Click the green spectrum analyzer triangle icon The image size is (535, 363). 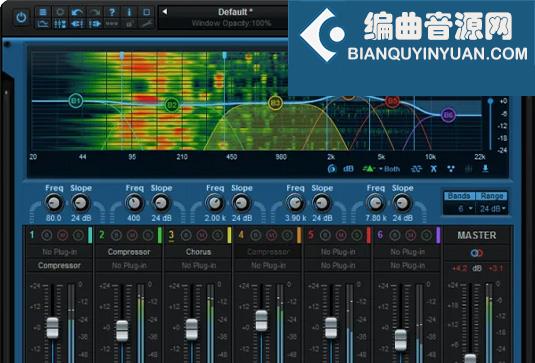click(369, 169)
